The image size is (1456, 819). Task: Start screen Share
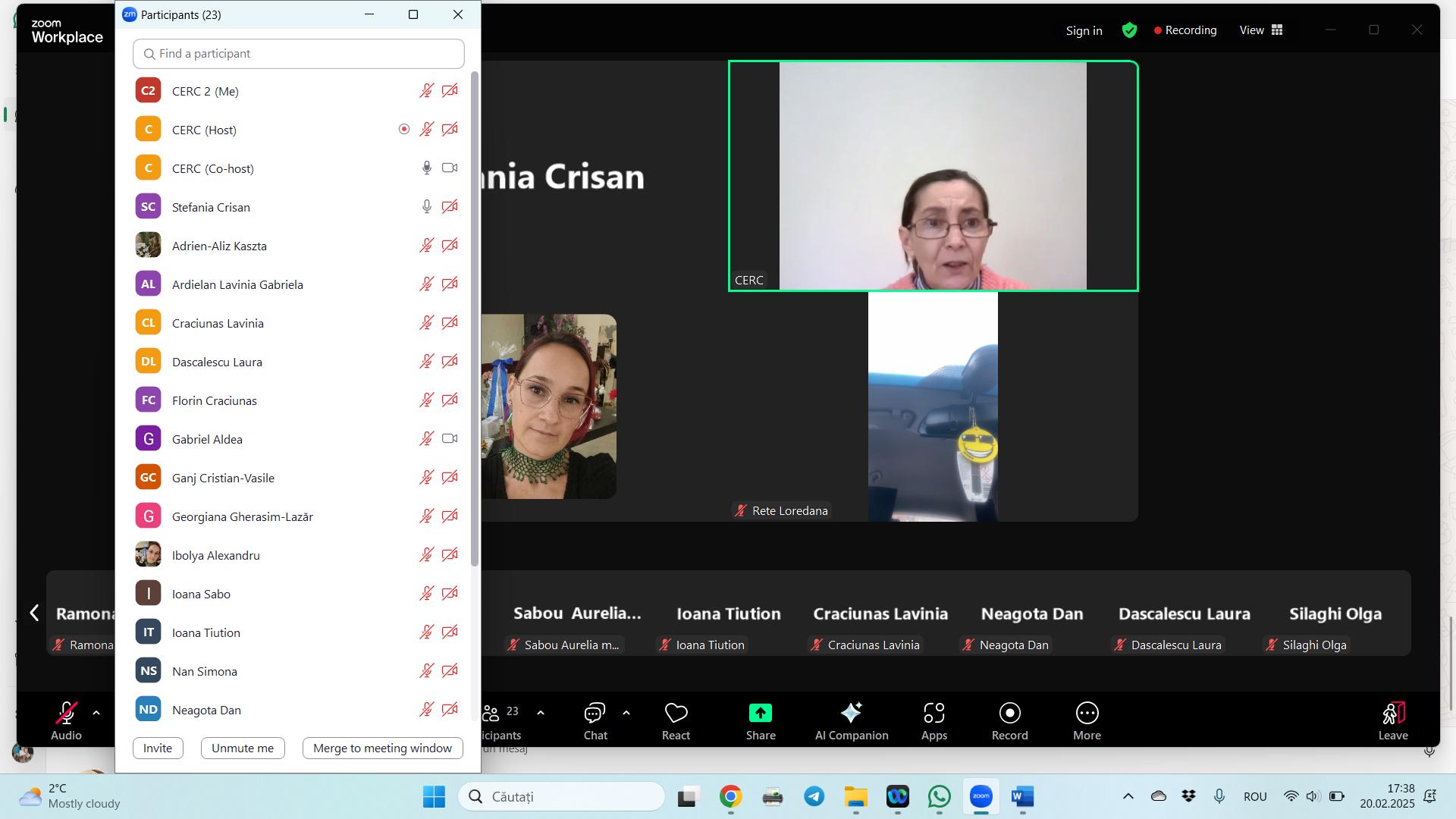[760, 714]
